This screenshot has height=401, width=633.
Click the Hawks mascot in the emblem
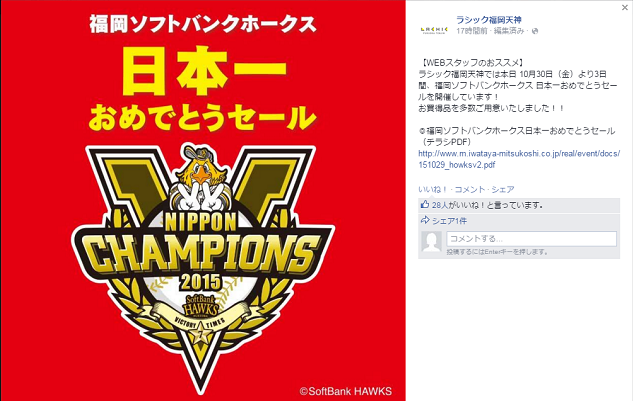pyautogui.click(x=201, y=178)
